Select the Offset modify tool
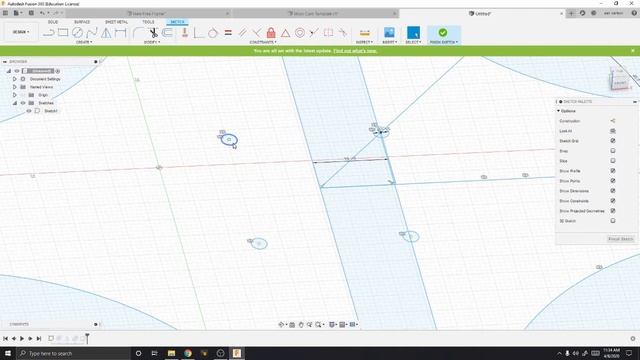The width and height of the screenshot is (640, 360). [x=167, y=33]
